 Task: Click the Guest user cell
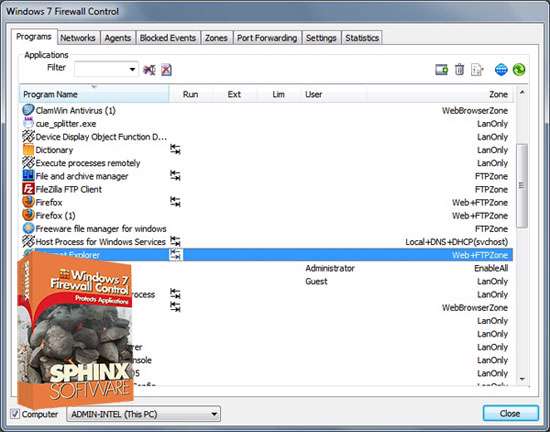click(x=316, y=281)
